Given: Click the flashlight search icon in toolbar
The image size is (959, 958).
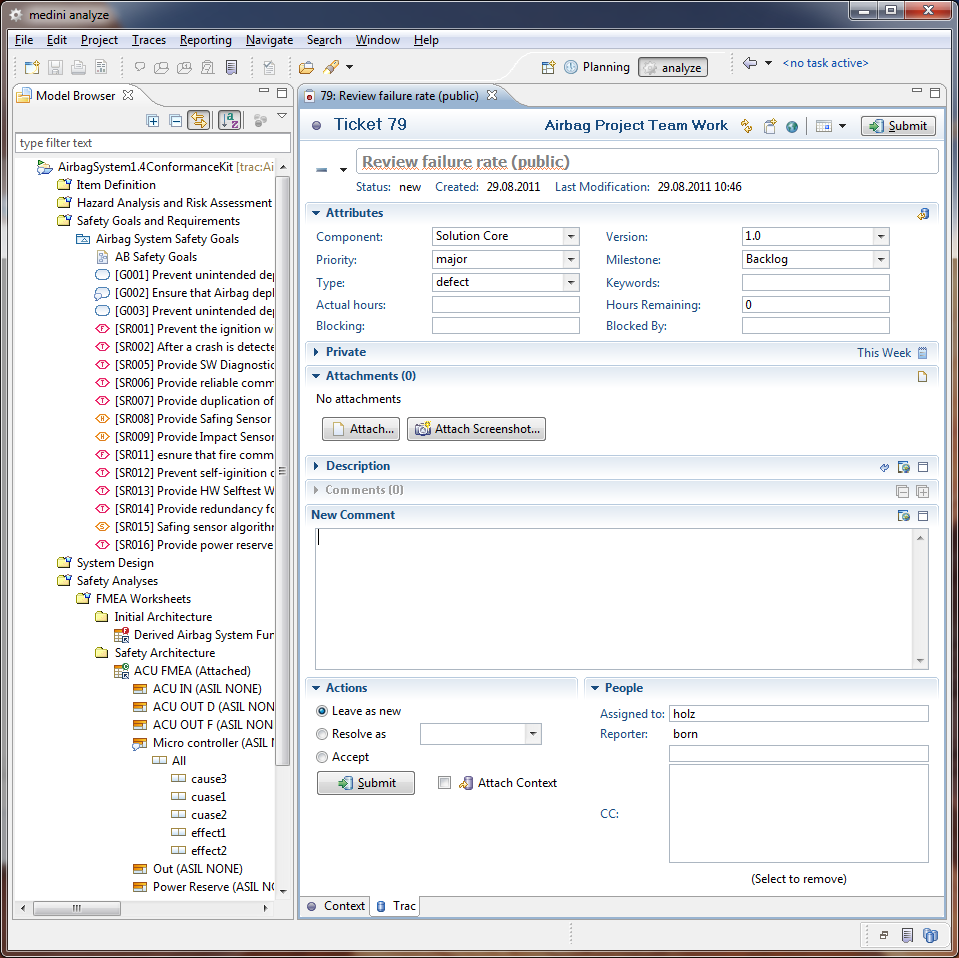Looking at the screenshot, I should point(331,67).
